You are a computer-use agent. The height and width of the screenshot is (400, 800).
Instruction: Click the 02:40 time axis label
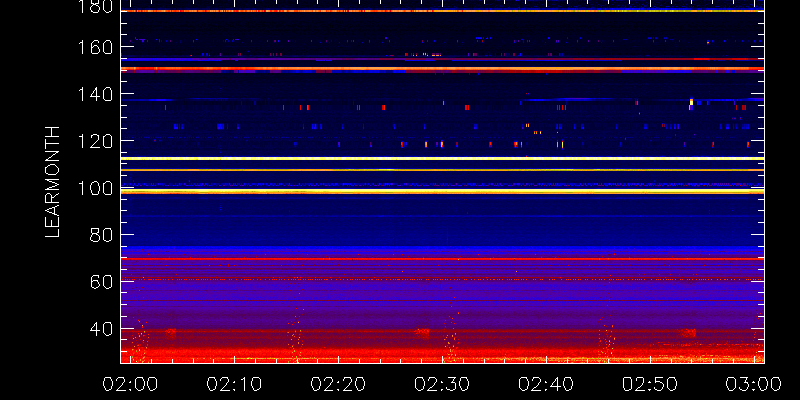click(546, 384)
